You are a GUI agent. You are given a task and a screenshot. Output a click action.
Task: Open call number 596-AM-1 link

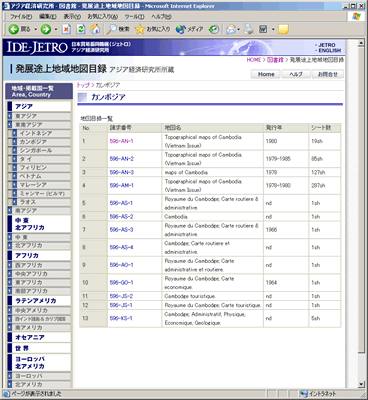122,185
